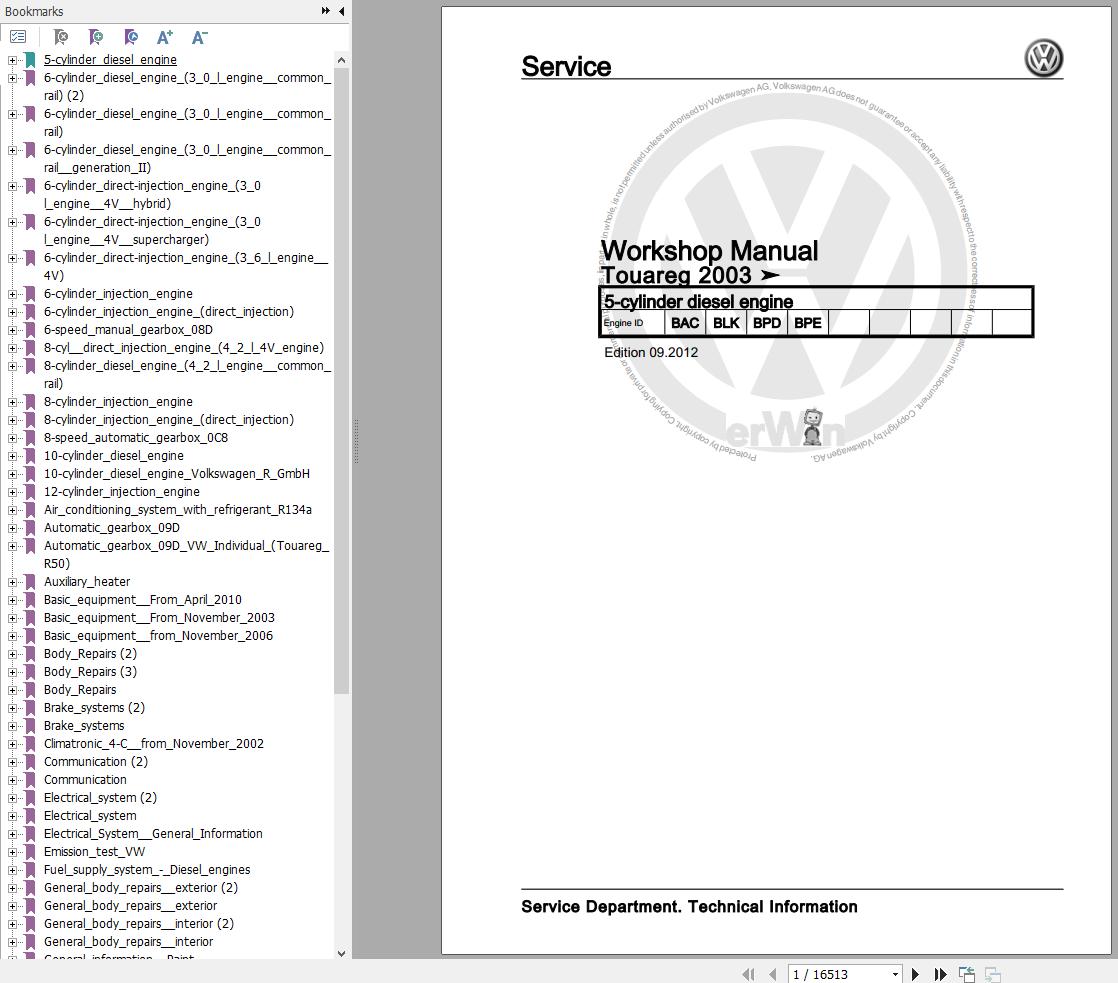Image resolution: width=1118 pixels, height=983 pixels.
Task: Increase bookmark font size with A+ icon
Action: pos(165,36)
